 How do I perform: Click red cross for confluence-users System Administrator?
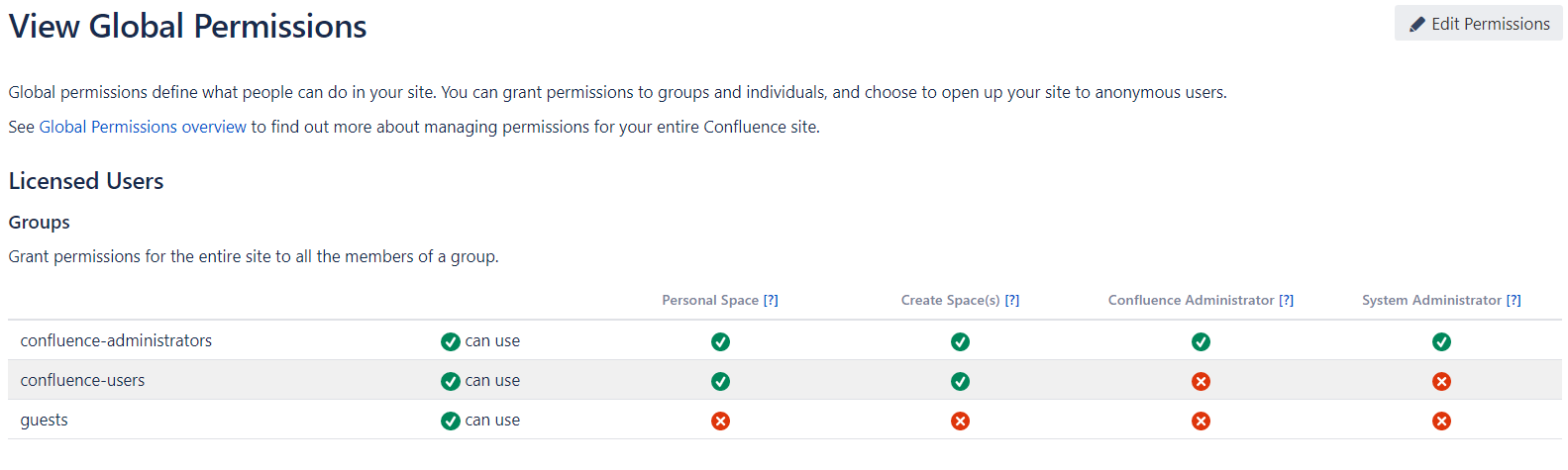click(x=1441, y=381)
